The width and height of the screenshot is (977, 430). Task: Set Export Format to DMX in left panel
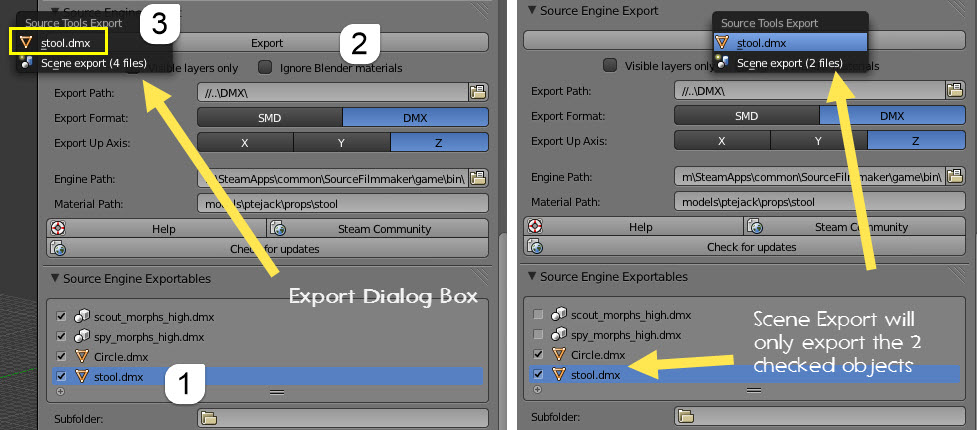click(415, 117)
